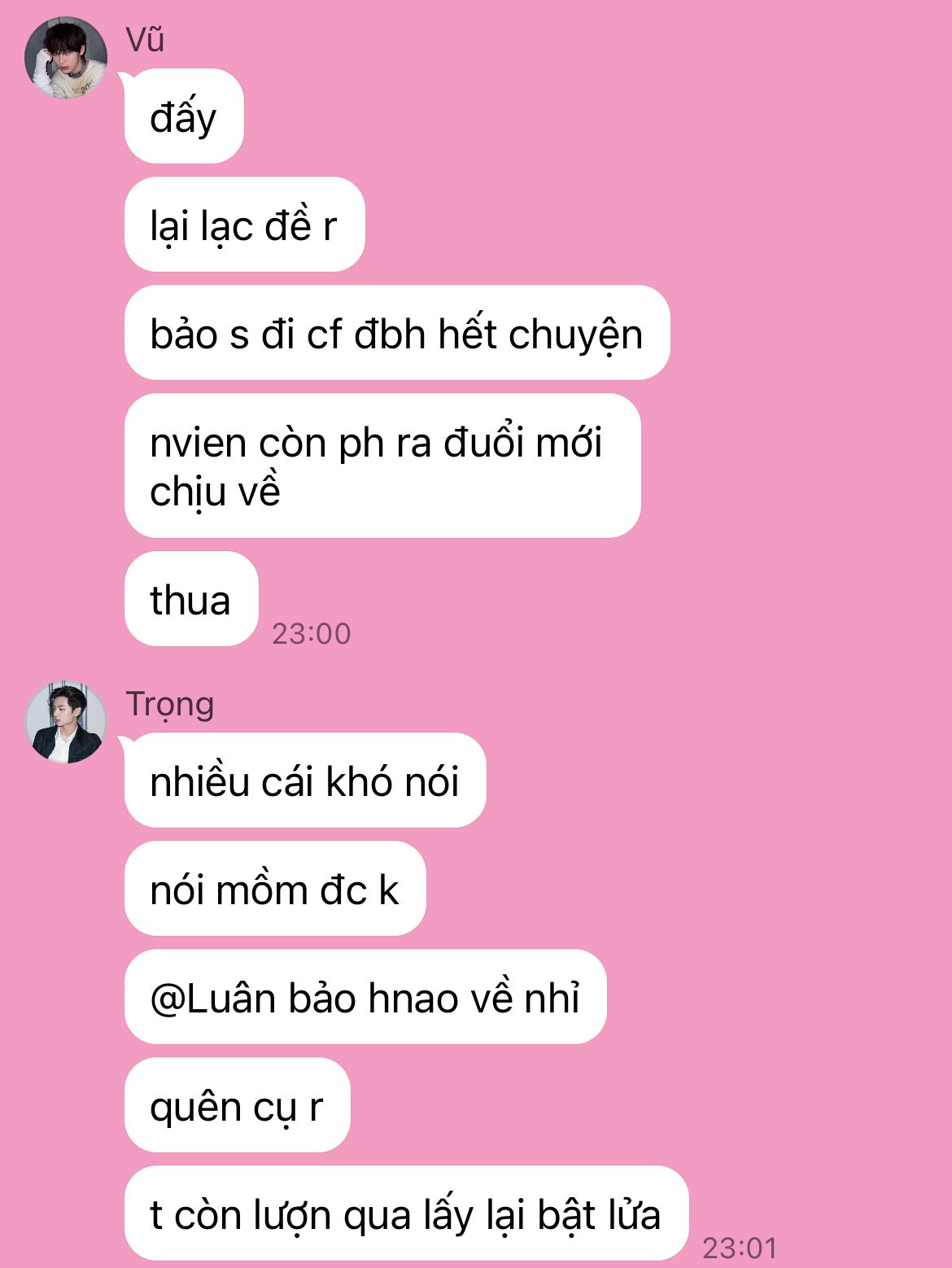This screenshot has width=952, height=1268.
Task: Tap the 23:01 timestamp
Action: [x=740, y=1248]
